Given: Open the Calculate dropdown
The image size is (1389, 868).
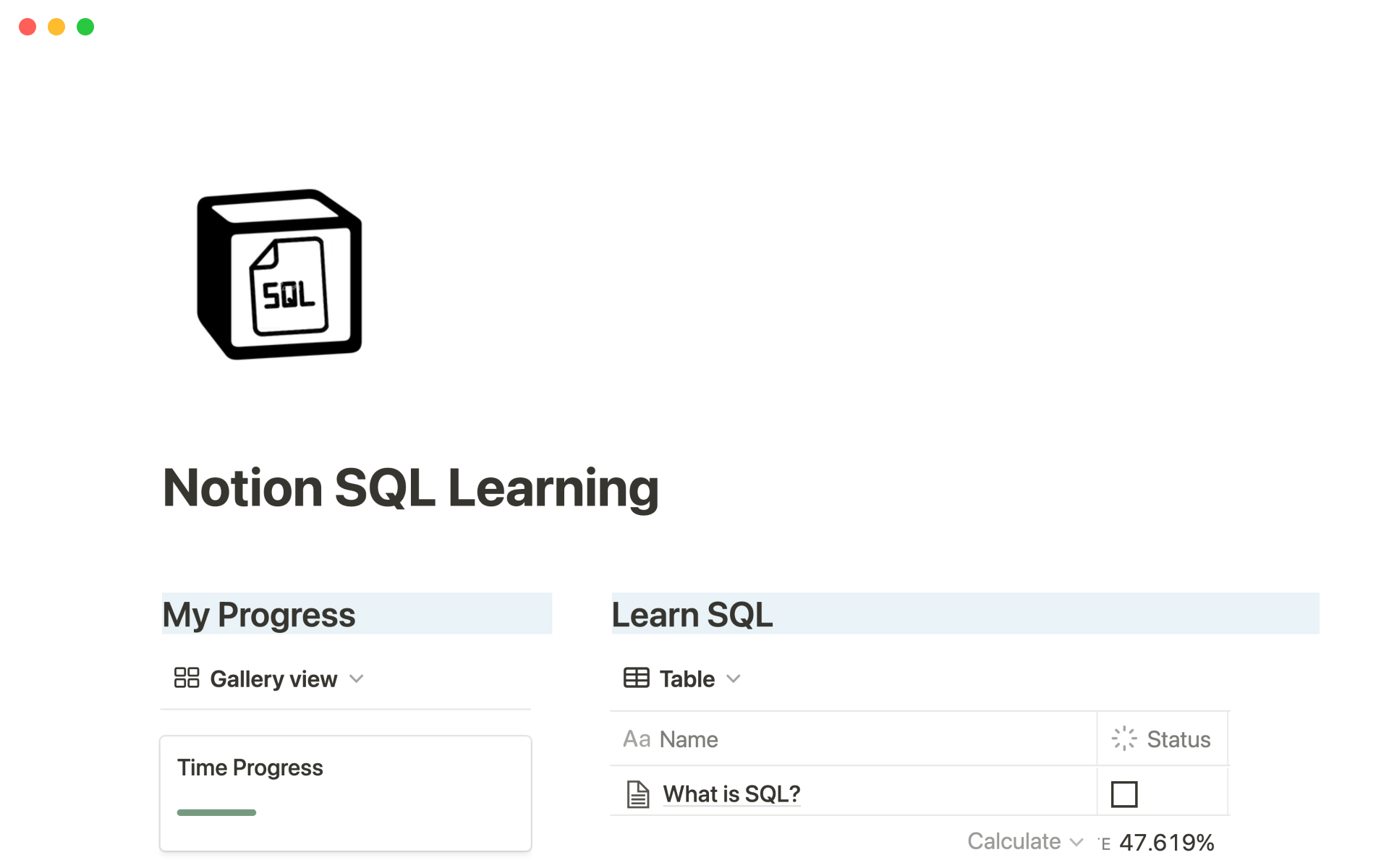Looking at the screenshot, I should 1024,841.
